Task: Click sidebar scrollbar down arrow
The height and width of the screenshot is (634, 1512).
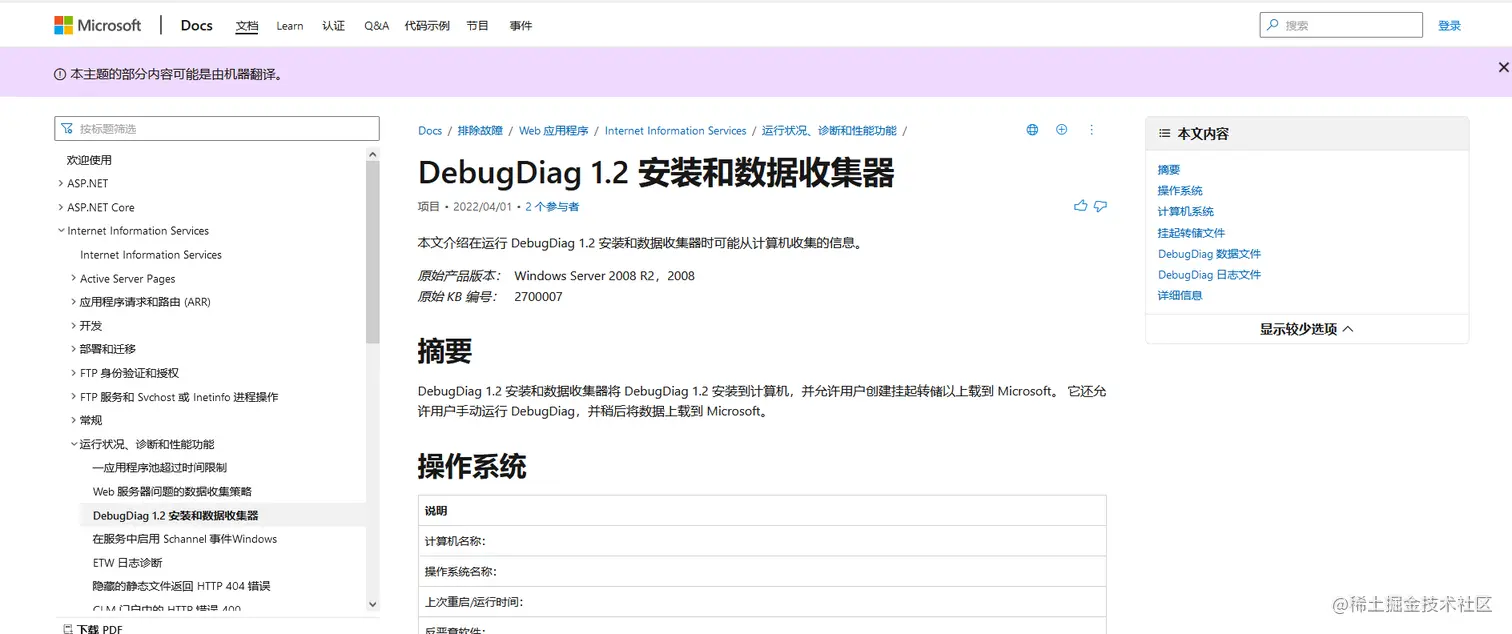Action: point(373,604)
